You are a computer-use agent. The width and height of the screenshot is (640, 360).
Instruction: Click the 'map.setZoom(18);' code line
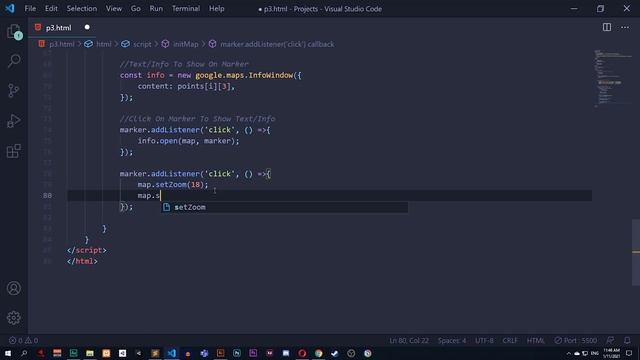[173, 184]
